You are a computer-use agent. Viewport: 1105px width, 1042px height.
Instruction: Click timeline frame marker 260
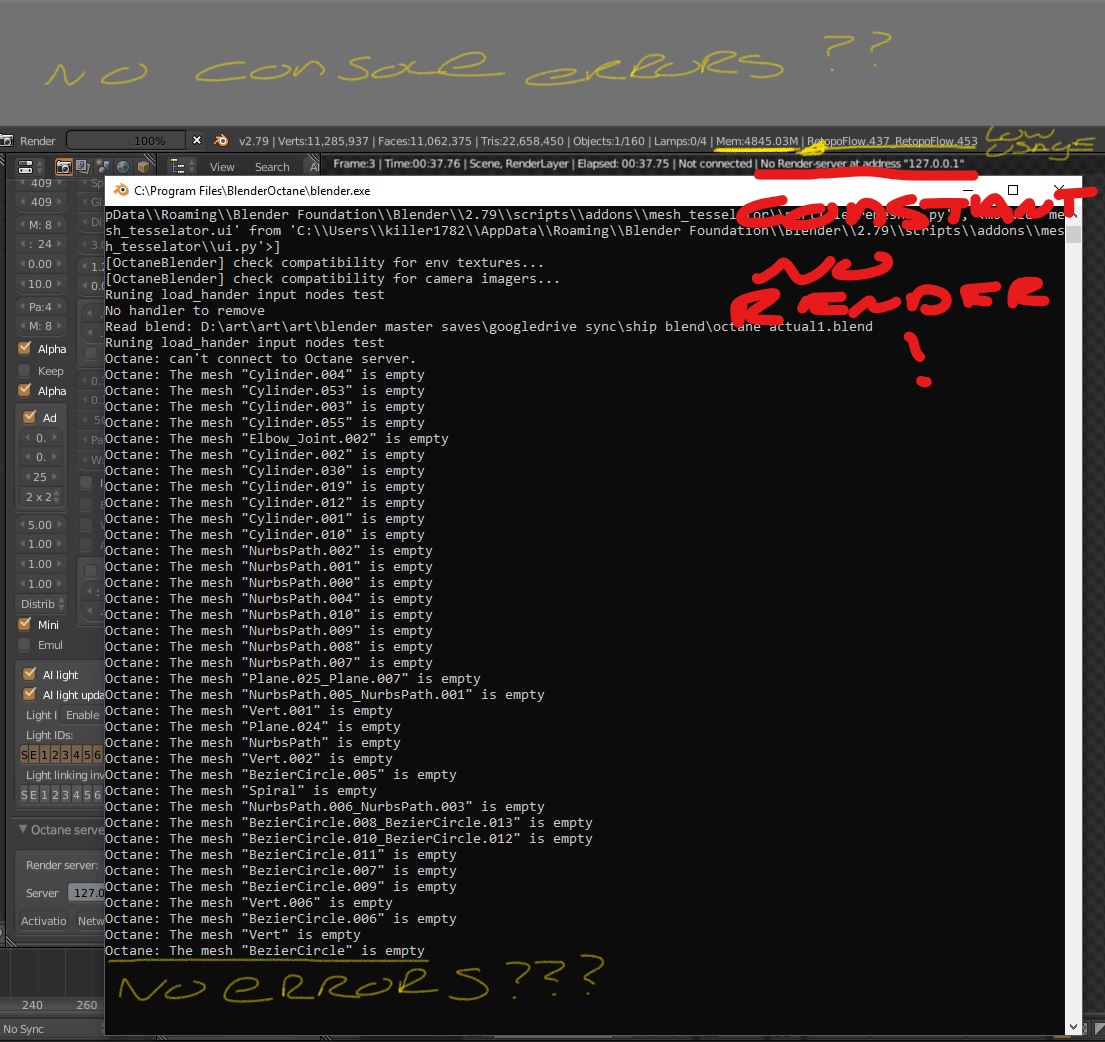pyautogui.click(x=87, y=1005)
